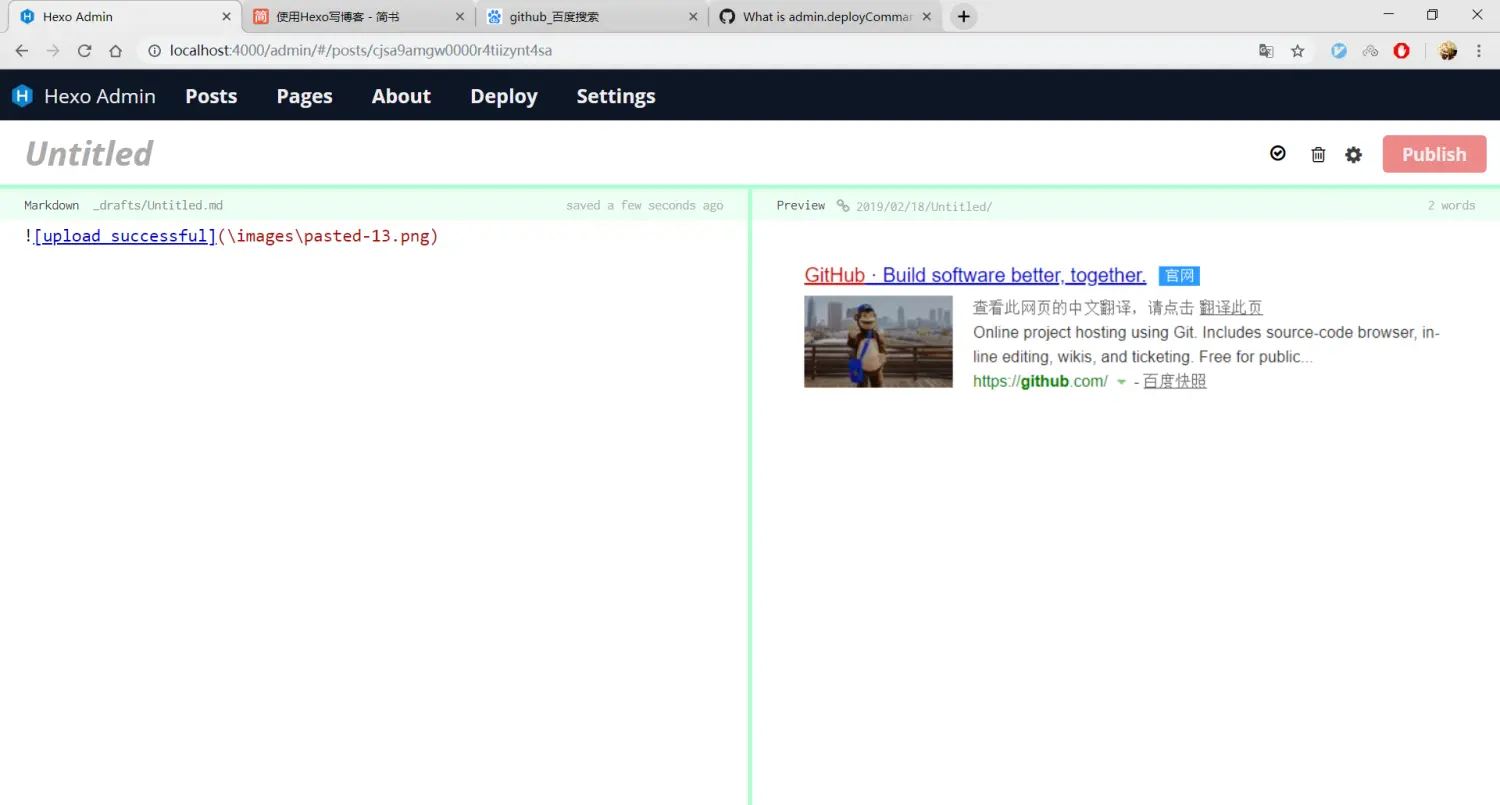Image resolution: width=1500 pixels, height=805 pixels.
Task: Open the Chrome profile avatar
Action: [1447, 51]
